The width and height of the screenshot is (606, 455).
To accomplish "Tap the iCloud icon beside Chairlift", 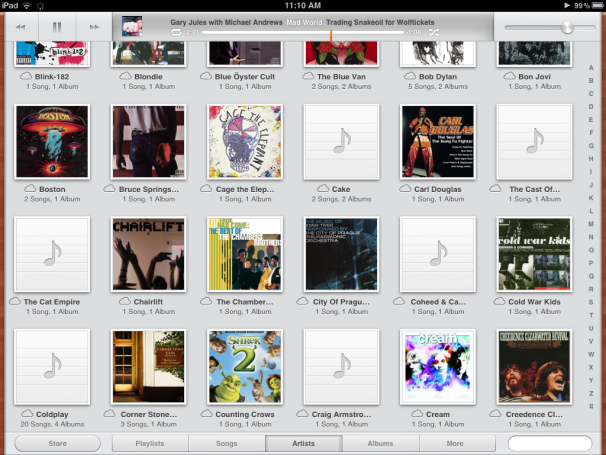I will click(125, 301).
